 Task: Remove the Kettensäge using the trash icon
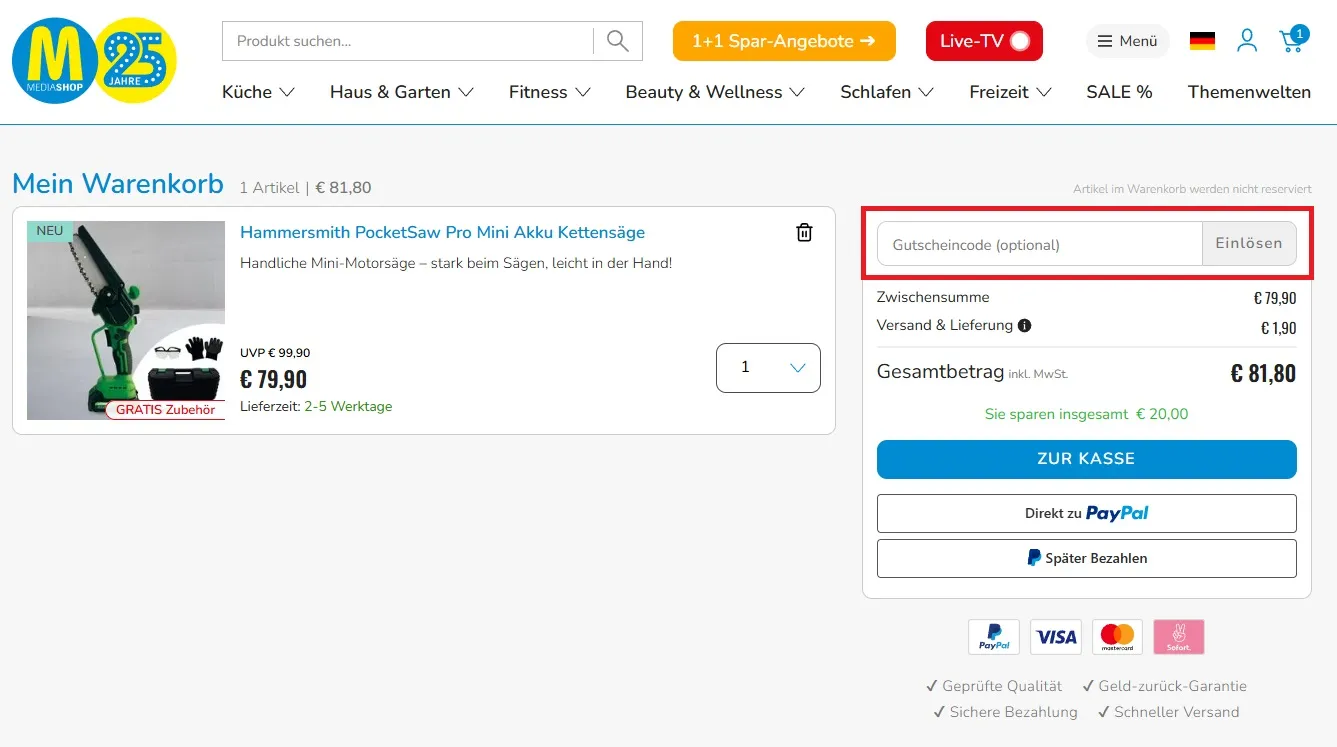click(x=803, y=231)
